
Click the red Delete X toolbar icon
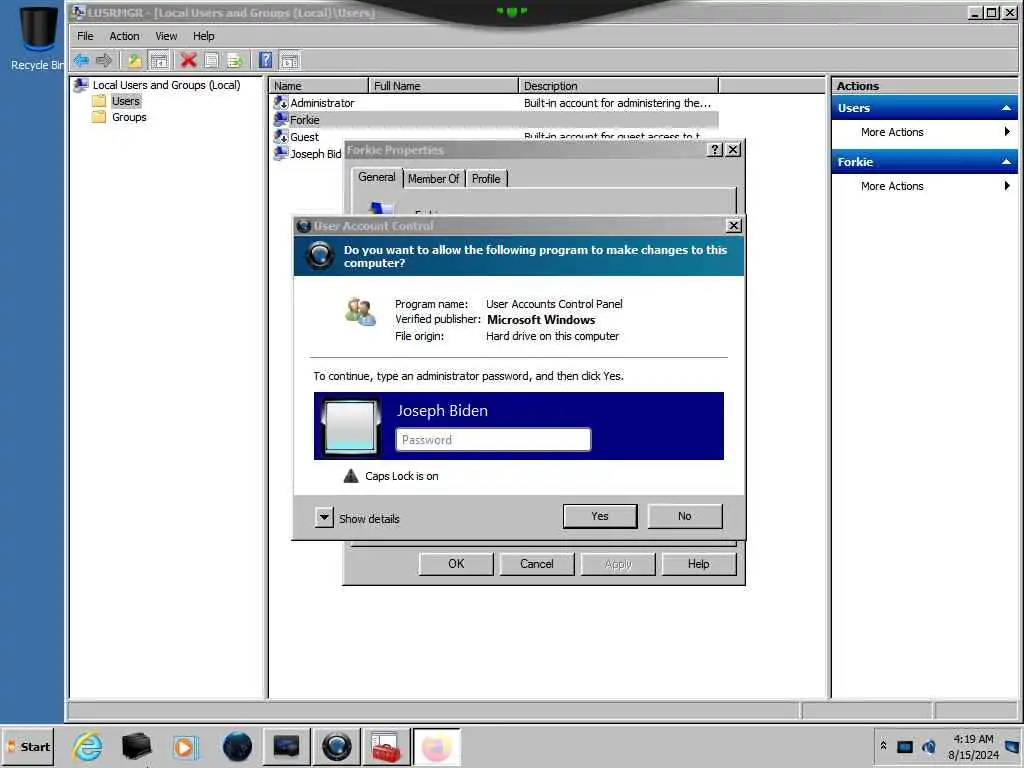click(x=189, y=61)
